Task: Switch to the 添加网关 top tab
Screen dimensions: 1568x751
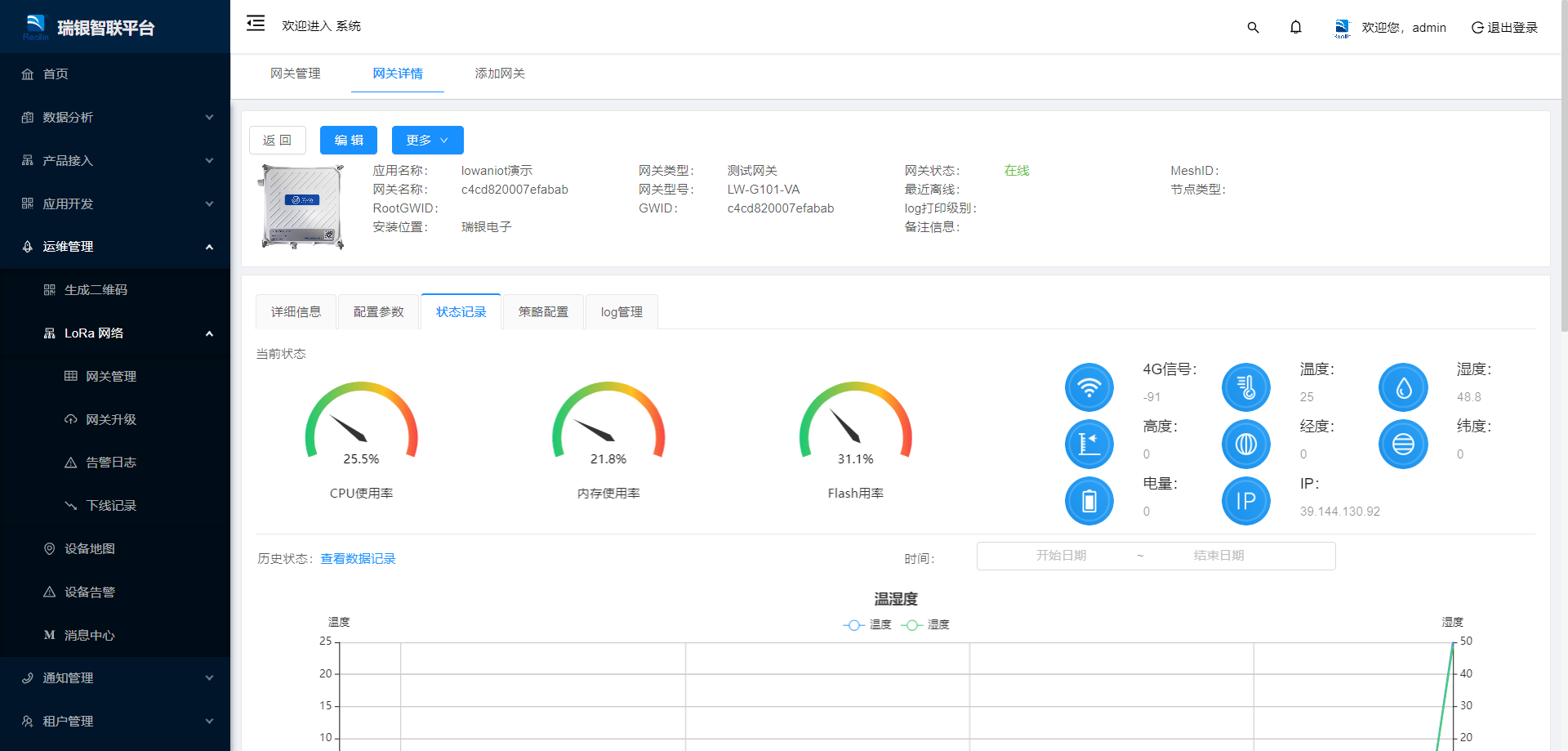Action: [x=500, y=74]
